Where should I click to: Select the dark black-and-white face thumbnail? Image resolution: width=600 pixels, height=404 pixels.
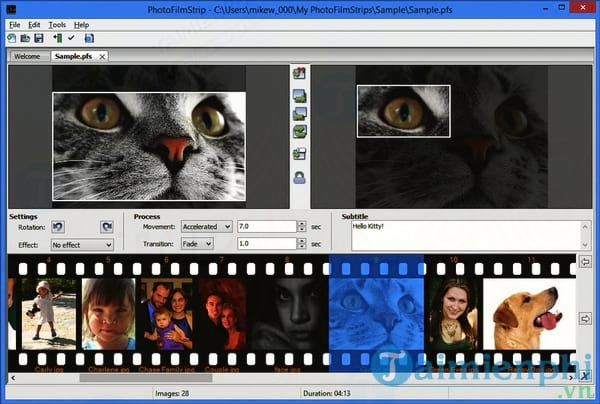coord(289,314)
